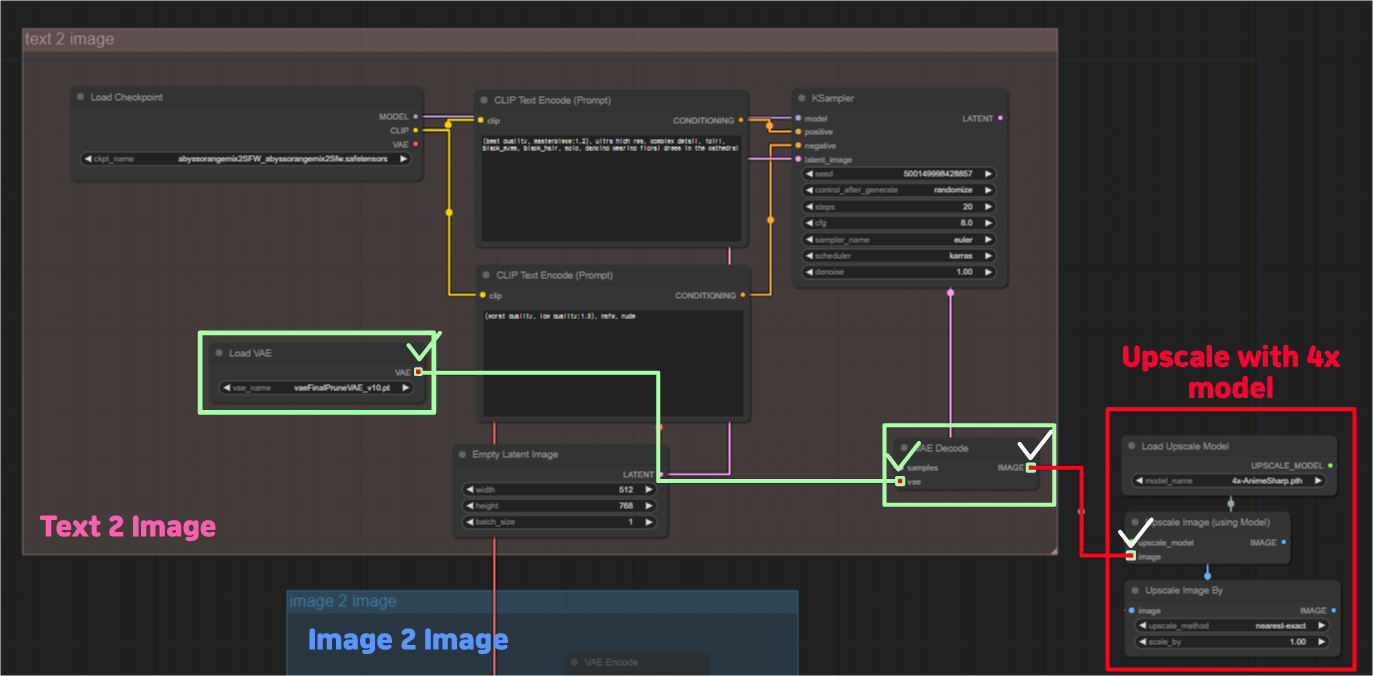Increase batch_size with right arrow

(x=649, y=522)
